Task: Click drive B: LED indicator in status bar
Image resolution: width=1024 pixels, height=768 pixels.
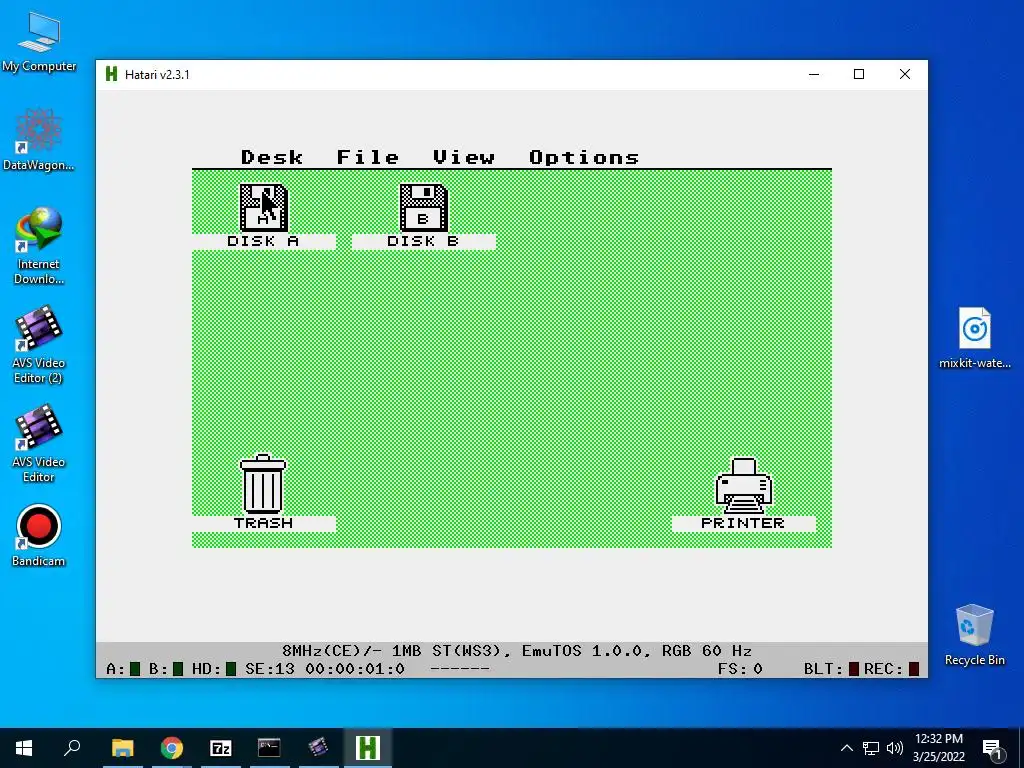Action: [178, 669]
